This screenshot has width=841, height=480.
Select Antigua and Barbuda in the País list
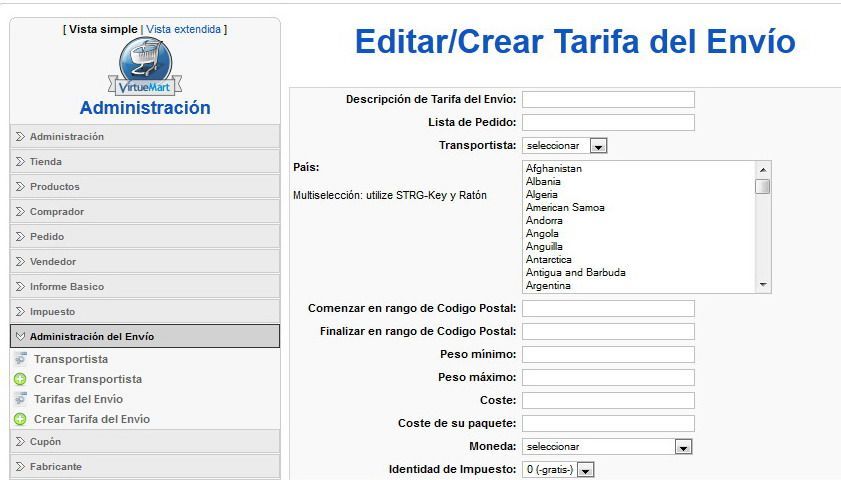[576, 272]
